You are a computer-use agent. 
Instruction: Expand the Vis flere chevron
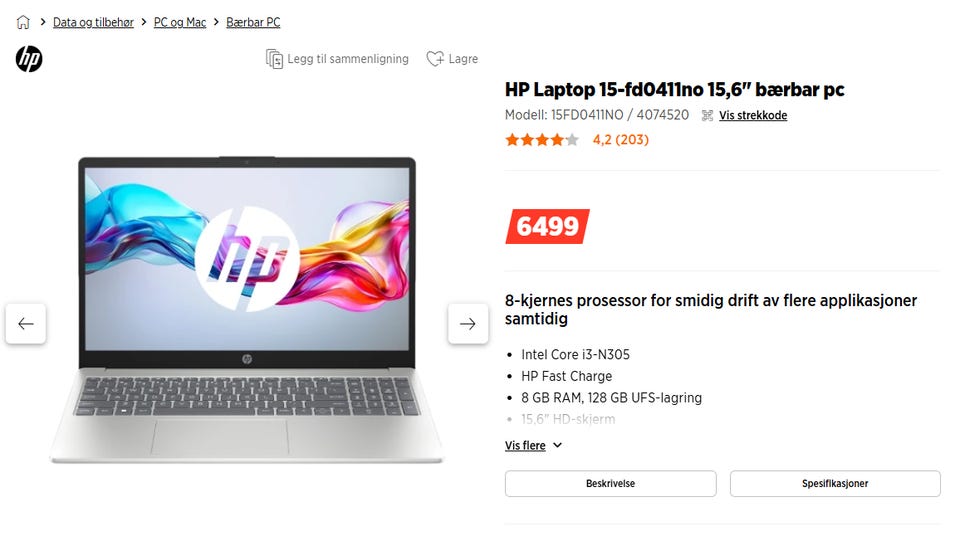point(557,445)
